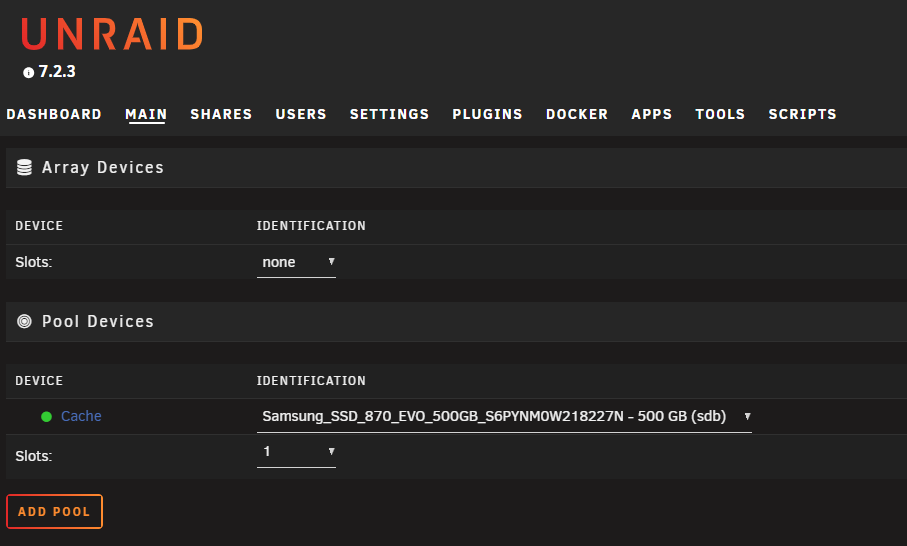
Task: Click the Array Devices section heading
Action: pyautogui.click(x=103, y=167)
